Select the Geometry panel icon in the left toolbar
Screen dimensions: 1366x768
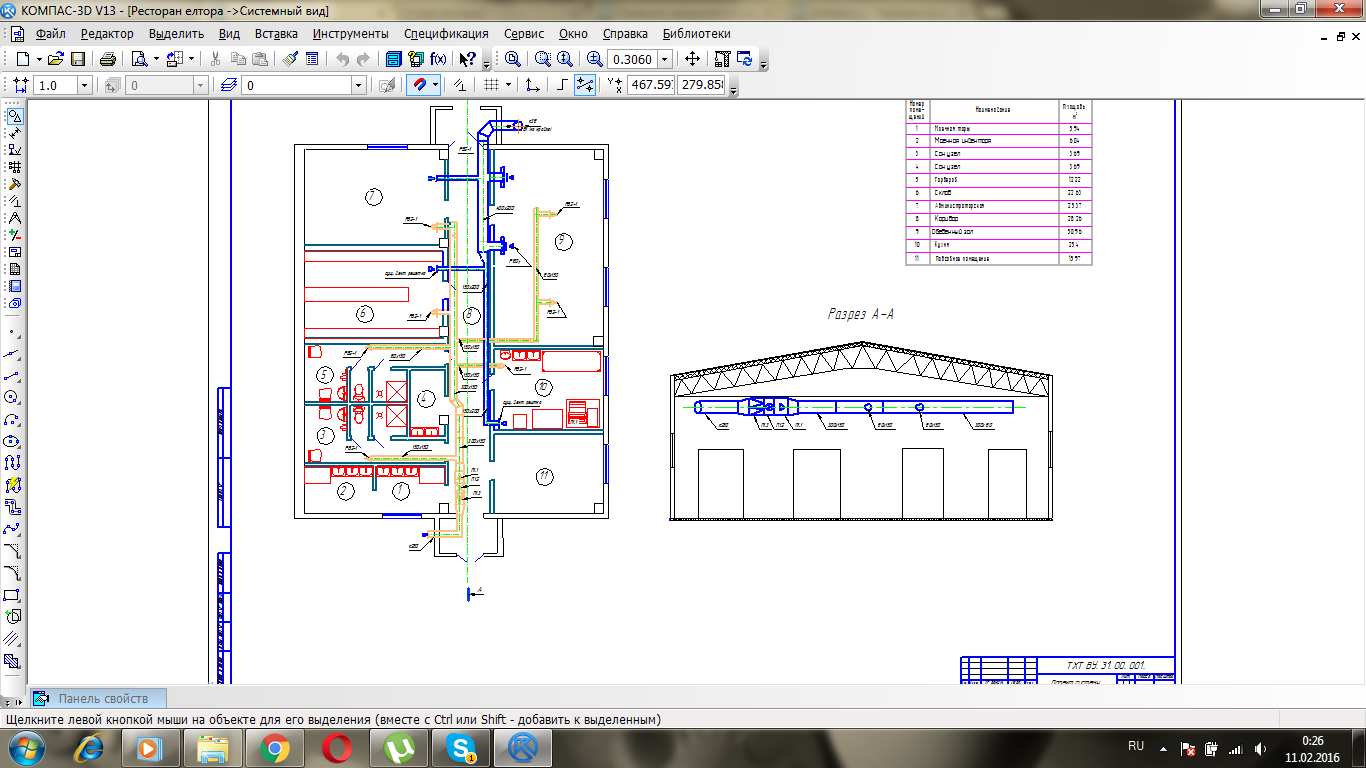pyautogui.click(x=14, y=116)
